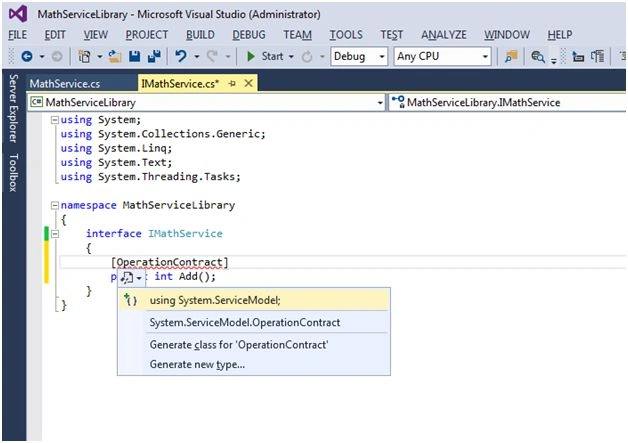628x443 pixels.
Task: Collapse the namespace MathServiceLibrary block
Action: click(x=54, y=205)
